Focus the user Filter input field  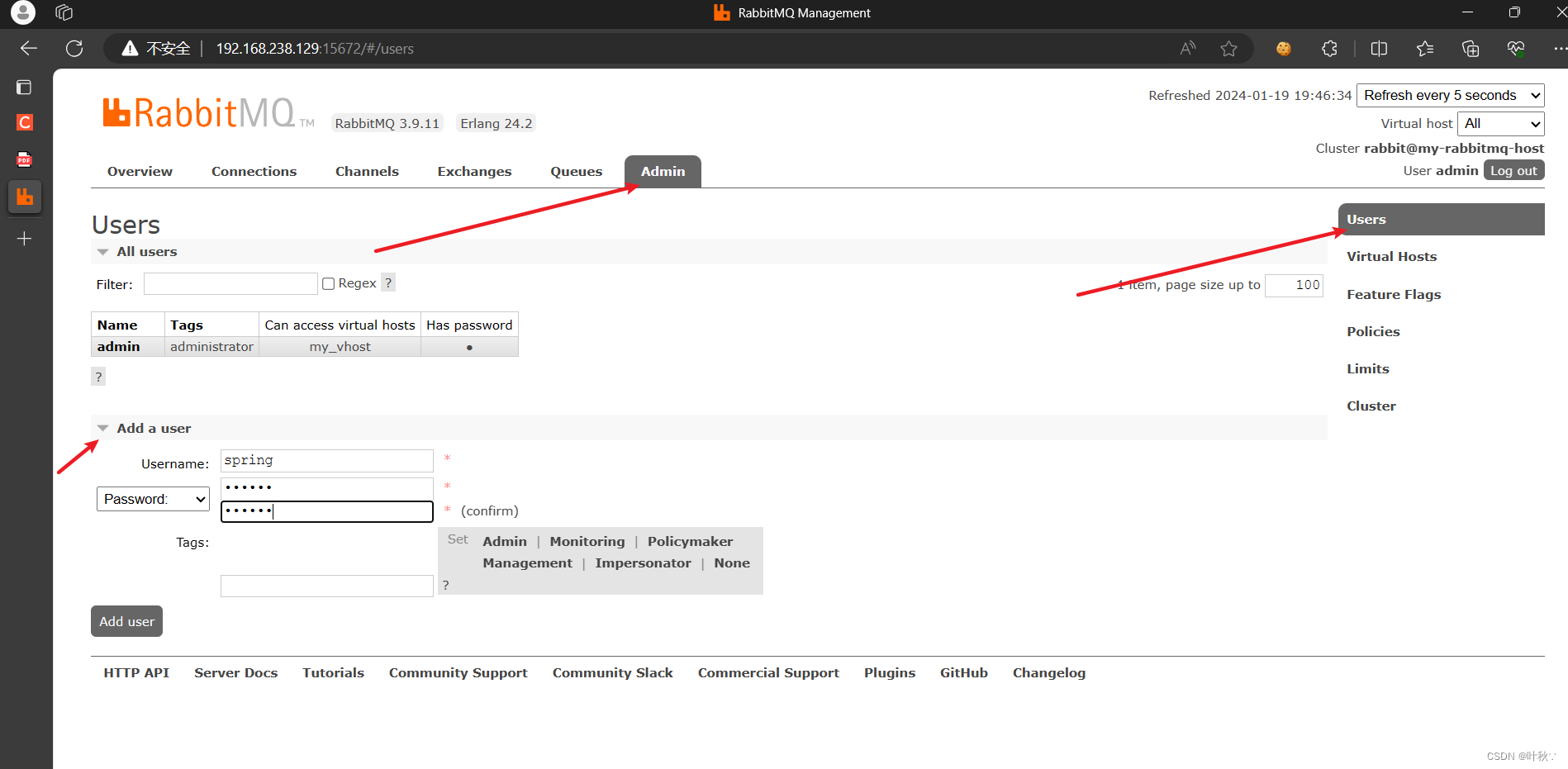click(x=230, y=284)
